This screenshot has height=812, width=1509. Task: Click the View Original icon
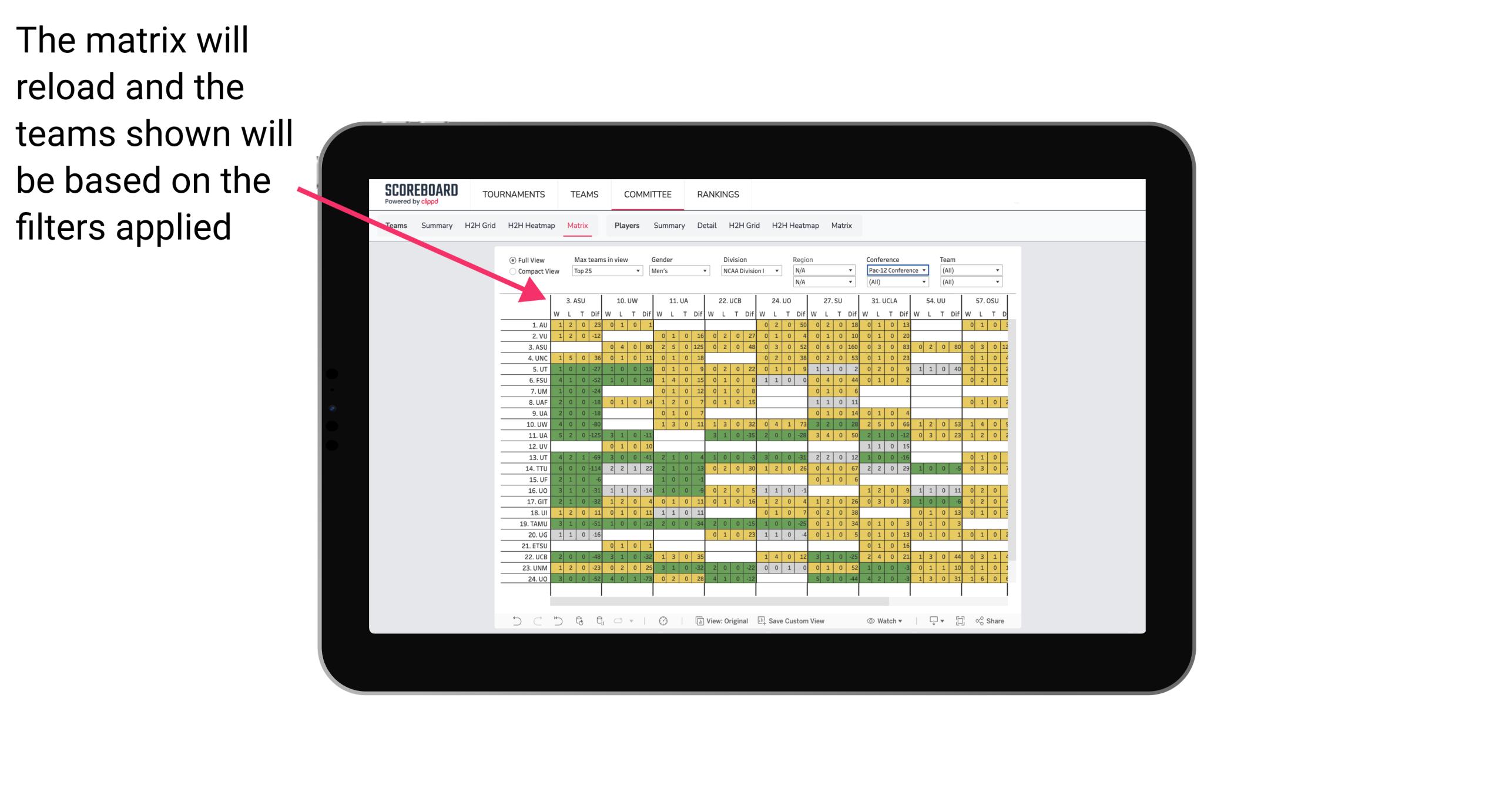(701, 623)
